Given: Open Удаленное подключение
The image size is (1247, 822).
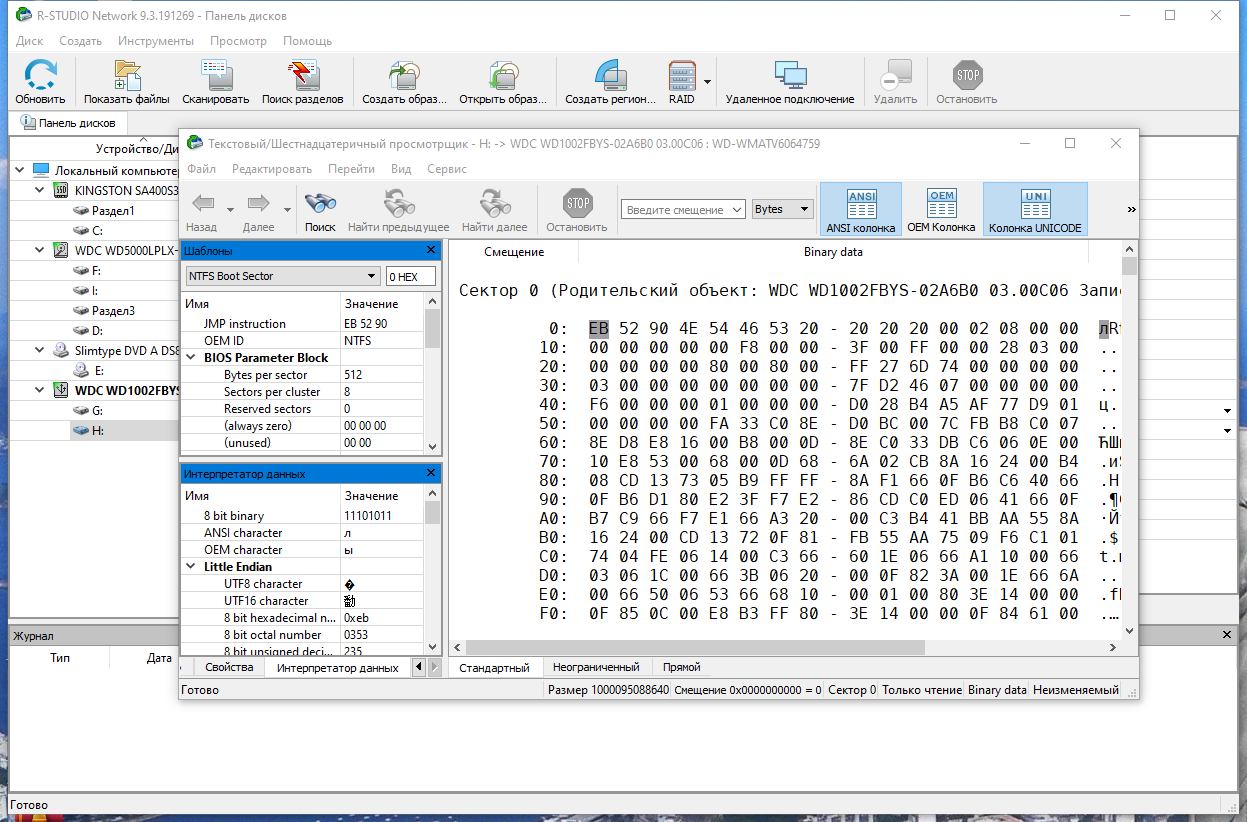Looking at the screenshot, I should 790,75.
